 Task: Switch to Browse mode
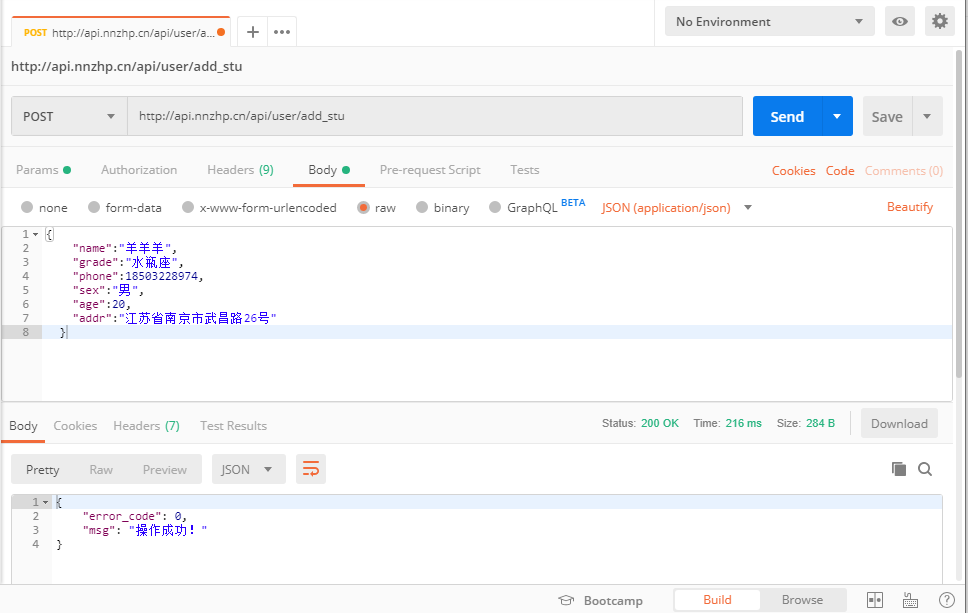(802, 599)
